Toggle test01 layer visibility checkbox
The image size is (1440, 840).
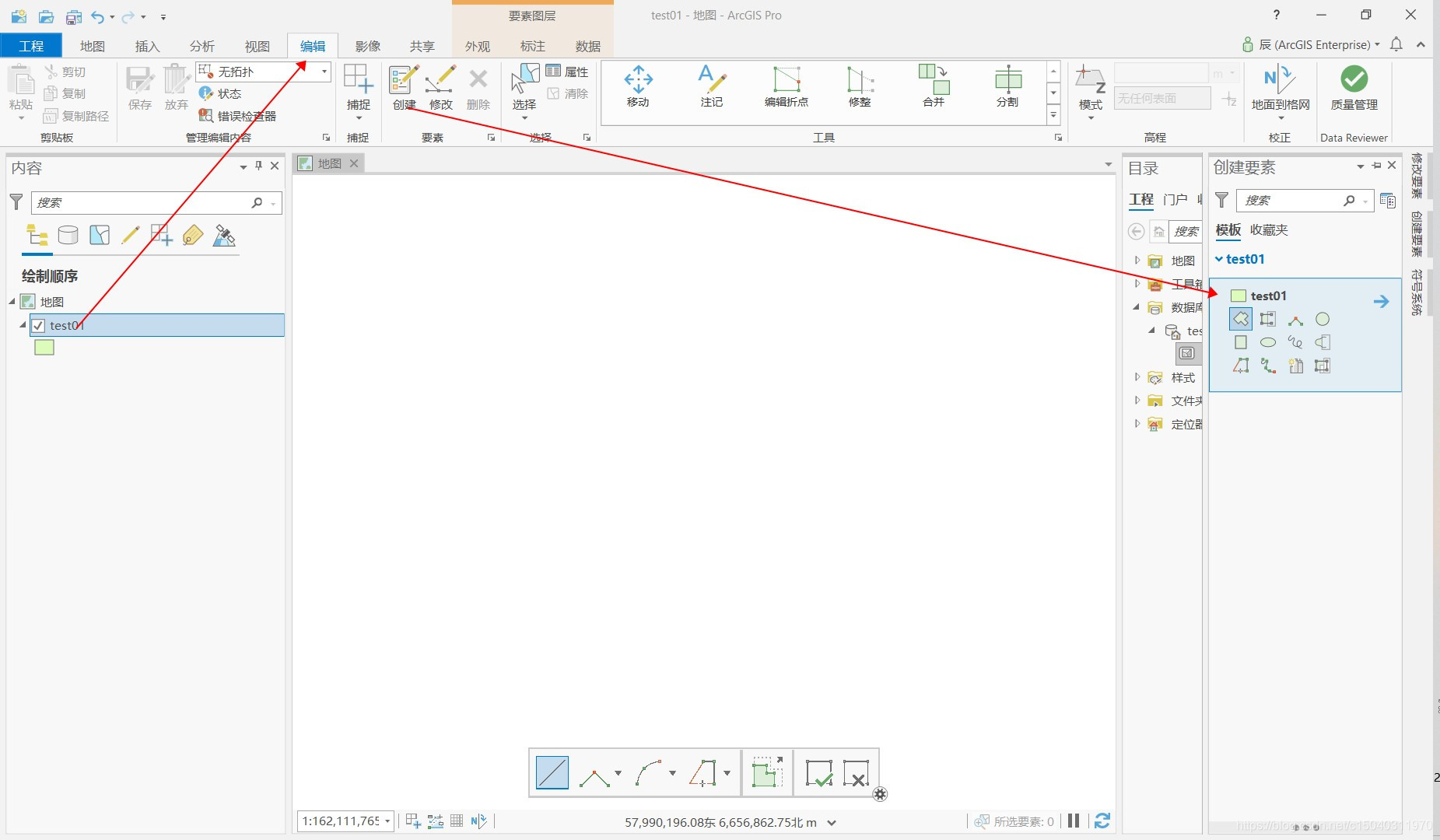38,325
